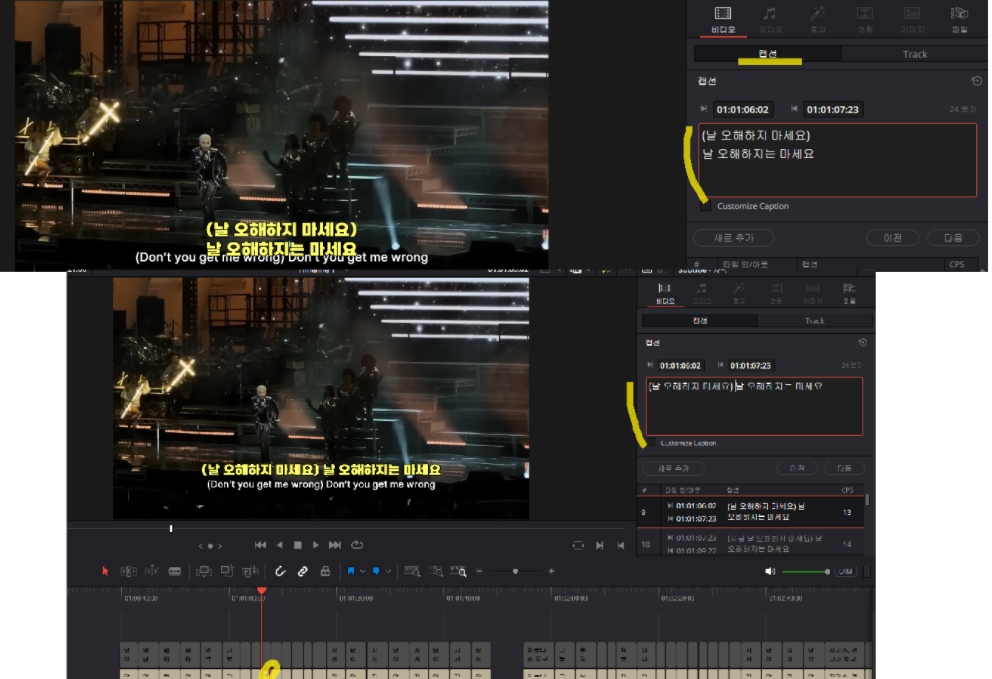Select the Track tab in lower inspector
Viewport: 992px width, 679px height.
pos(814,321)
